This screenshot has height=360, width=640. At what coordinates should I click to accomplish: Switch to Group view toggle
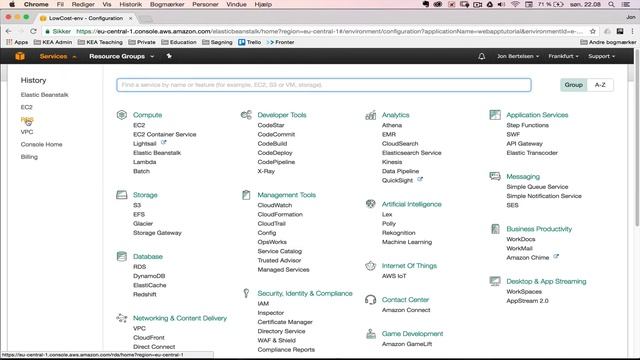click(x=573, y=85)
